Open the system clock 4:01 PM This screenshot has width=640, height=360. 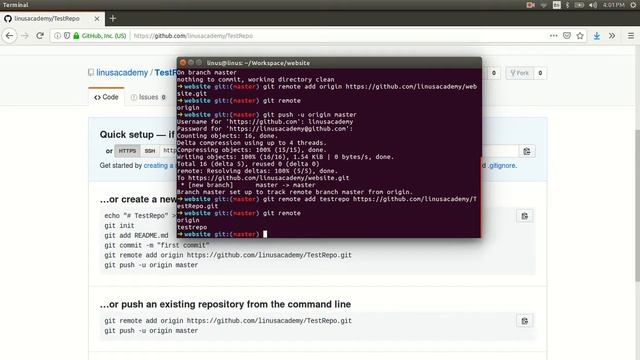pos(613,5)
